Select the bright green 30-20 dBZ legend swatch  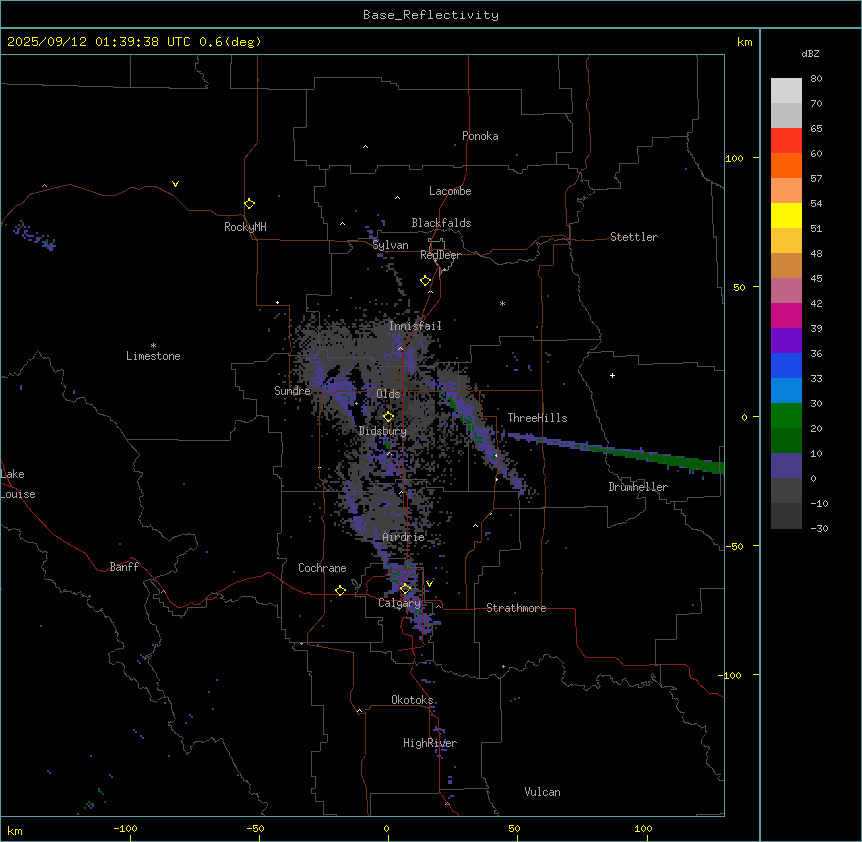[786, 416]
